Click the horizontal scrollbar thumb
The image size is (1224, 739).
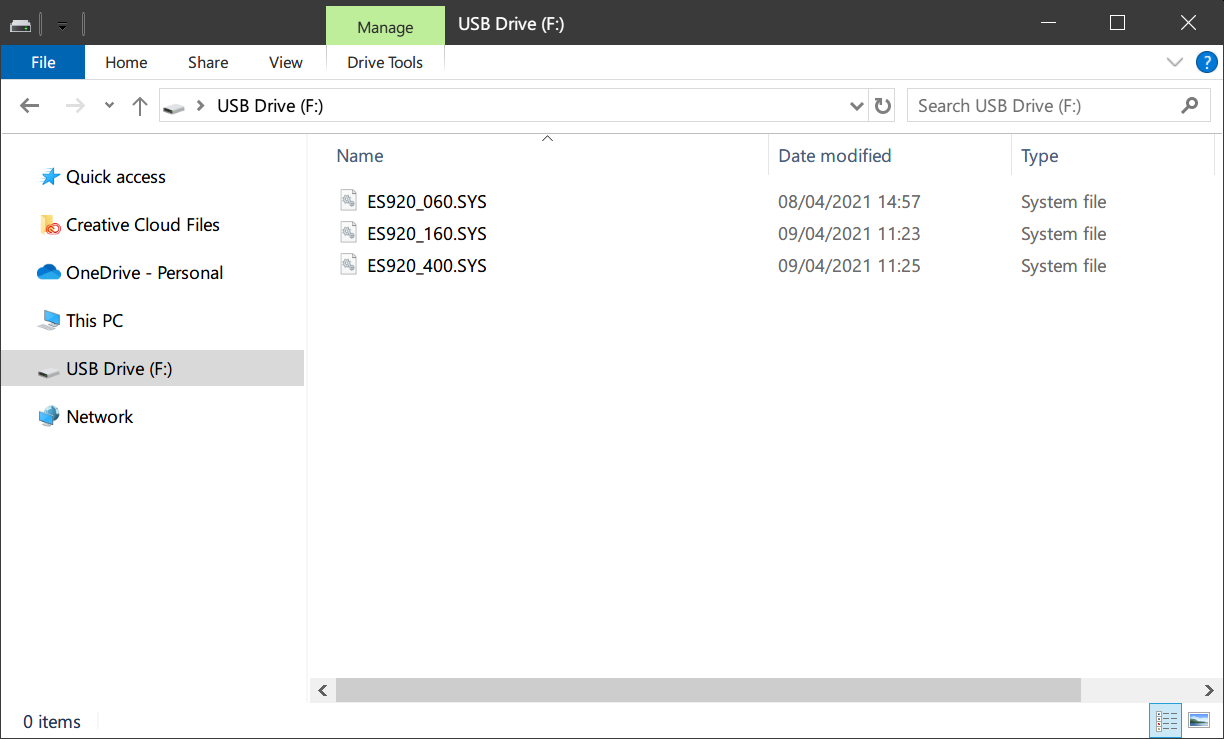(x=708, y=690)
